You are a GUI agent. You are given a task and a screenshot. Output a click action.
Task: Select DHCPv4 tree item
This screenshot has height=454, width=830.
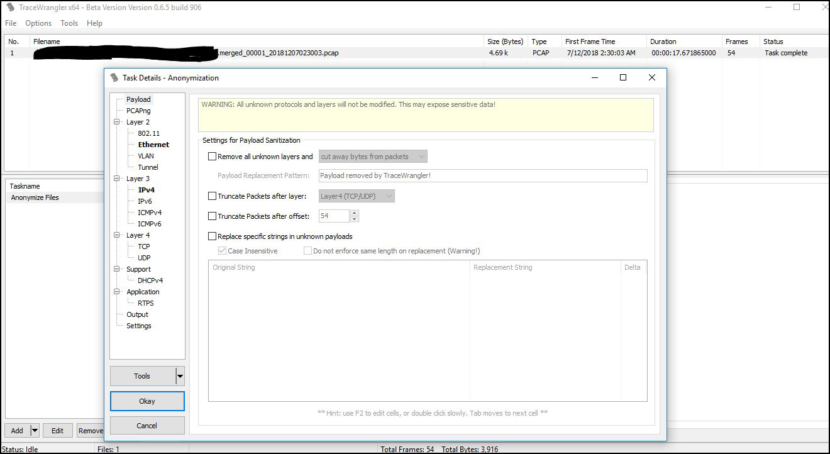click(x=150, y=280)
